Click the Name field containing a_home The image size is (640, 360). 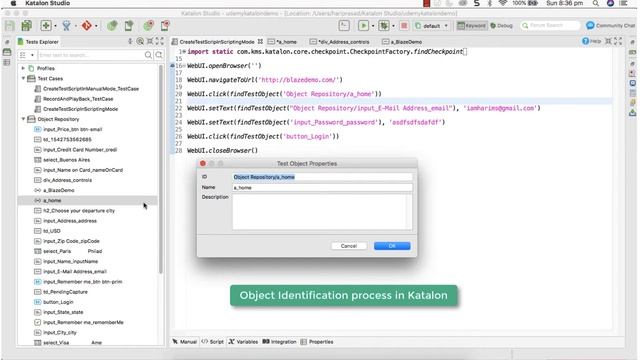[x=322, y=188]
